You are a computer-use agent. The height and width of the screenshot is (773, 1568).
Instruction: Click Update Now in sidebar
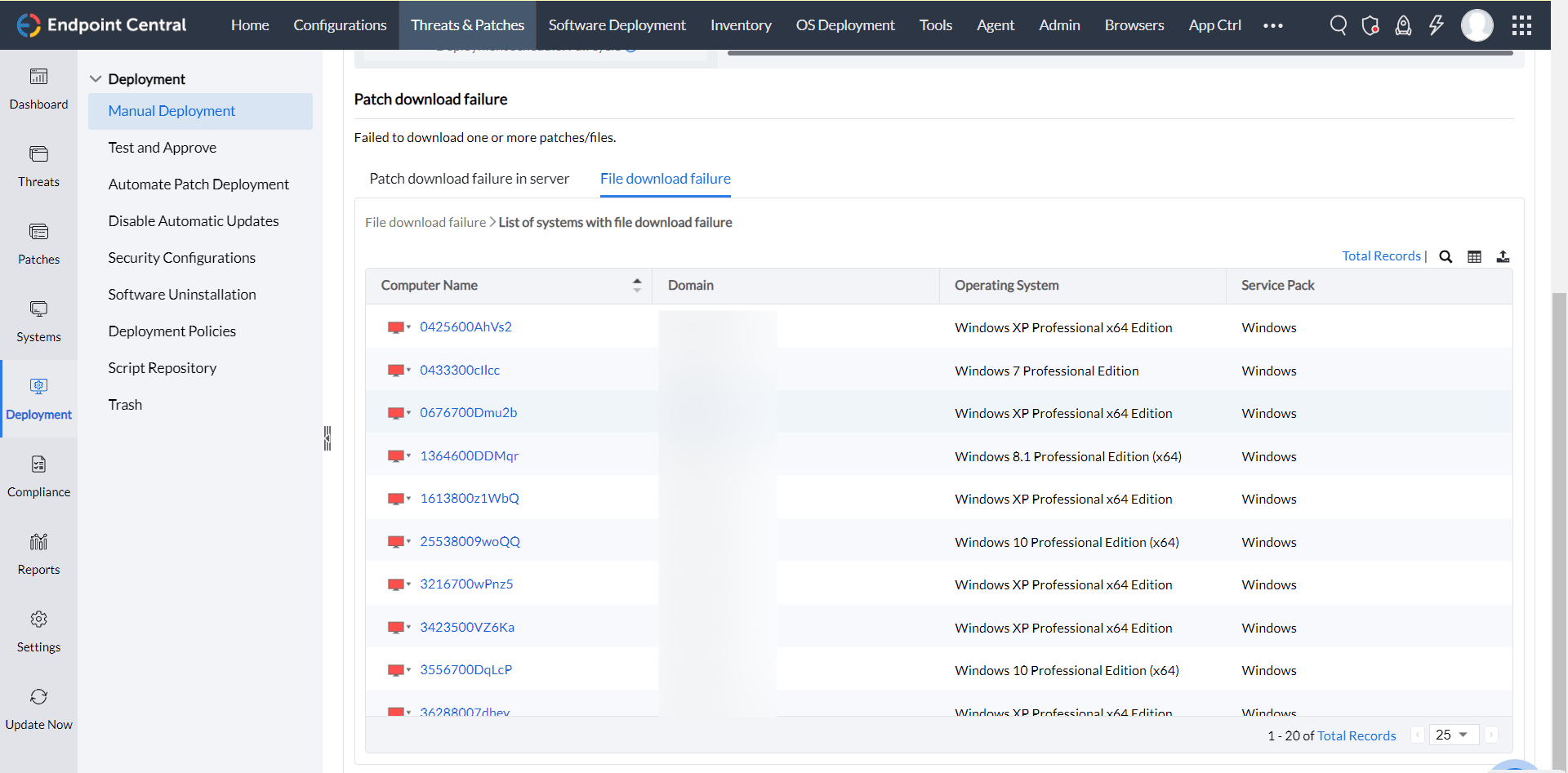[x=38, y=709]
